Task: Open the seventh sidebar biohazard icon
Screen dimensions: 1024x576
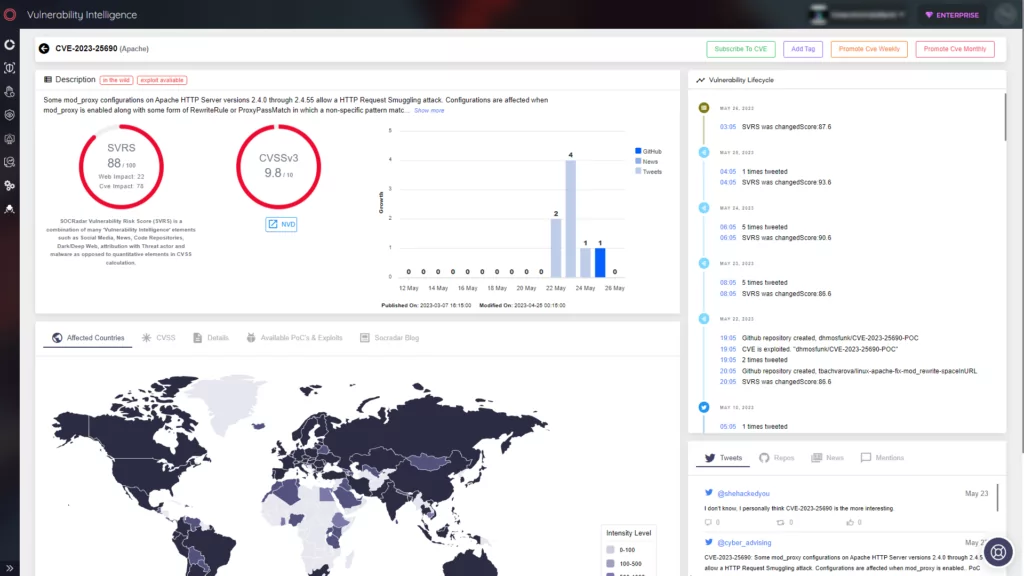Action: 10,185
